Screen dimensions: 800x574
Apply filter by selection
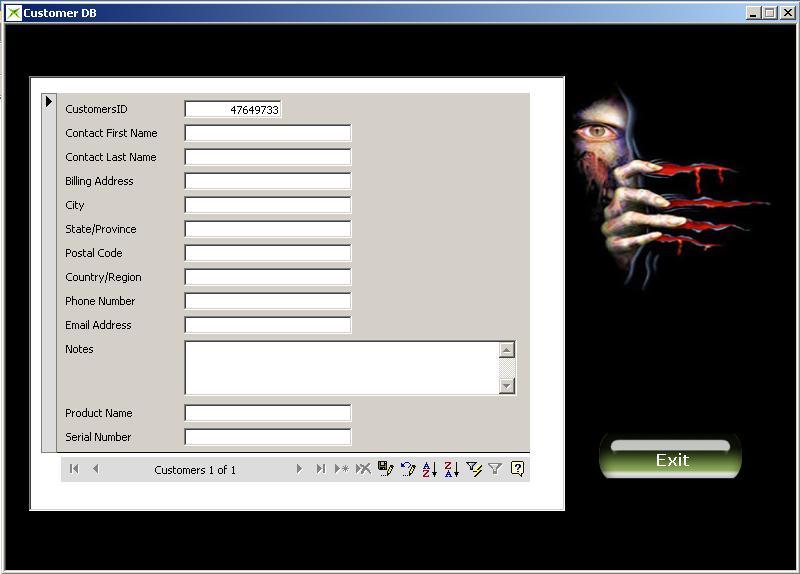click(x=474, y=469)
